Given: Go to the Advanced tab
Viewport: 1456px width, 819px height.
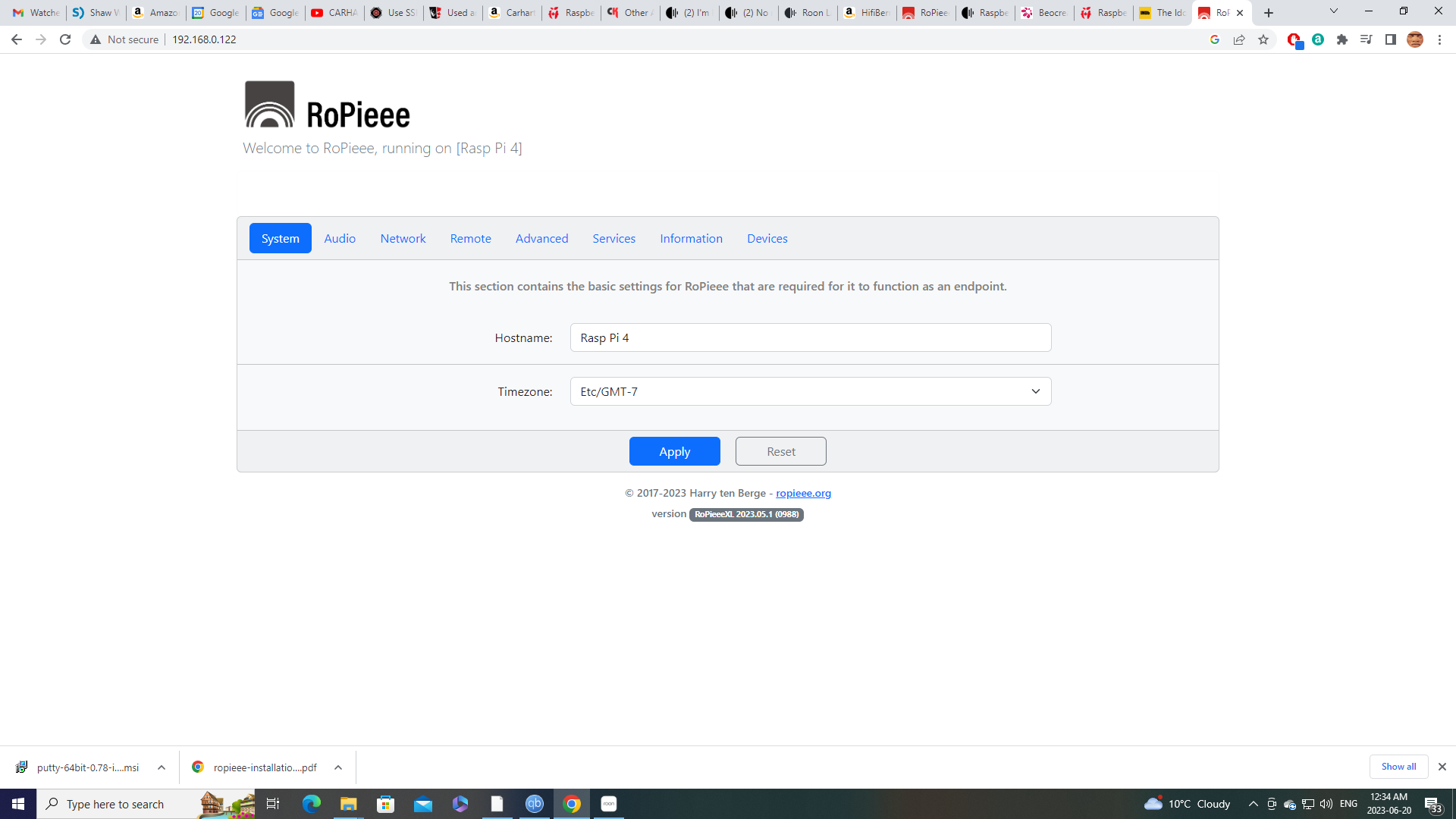Looking at the screenshot, I should coord(541,238).
